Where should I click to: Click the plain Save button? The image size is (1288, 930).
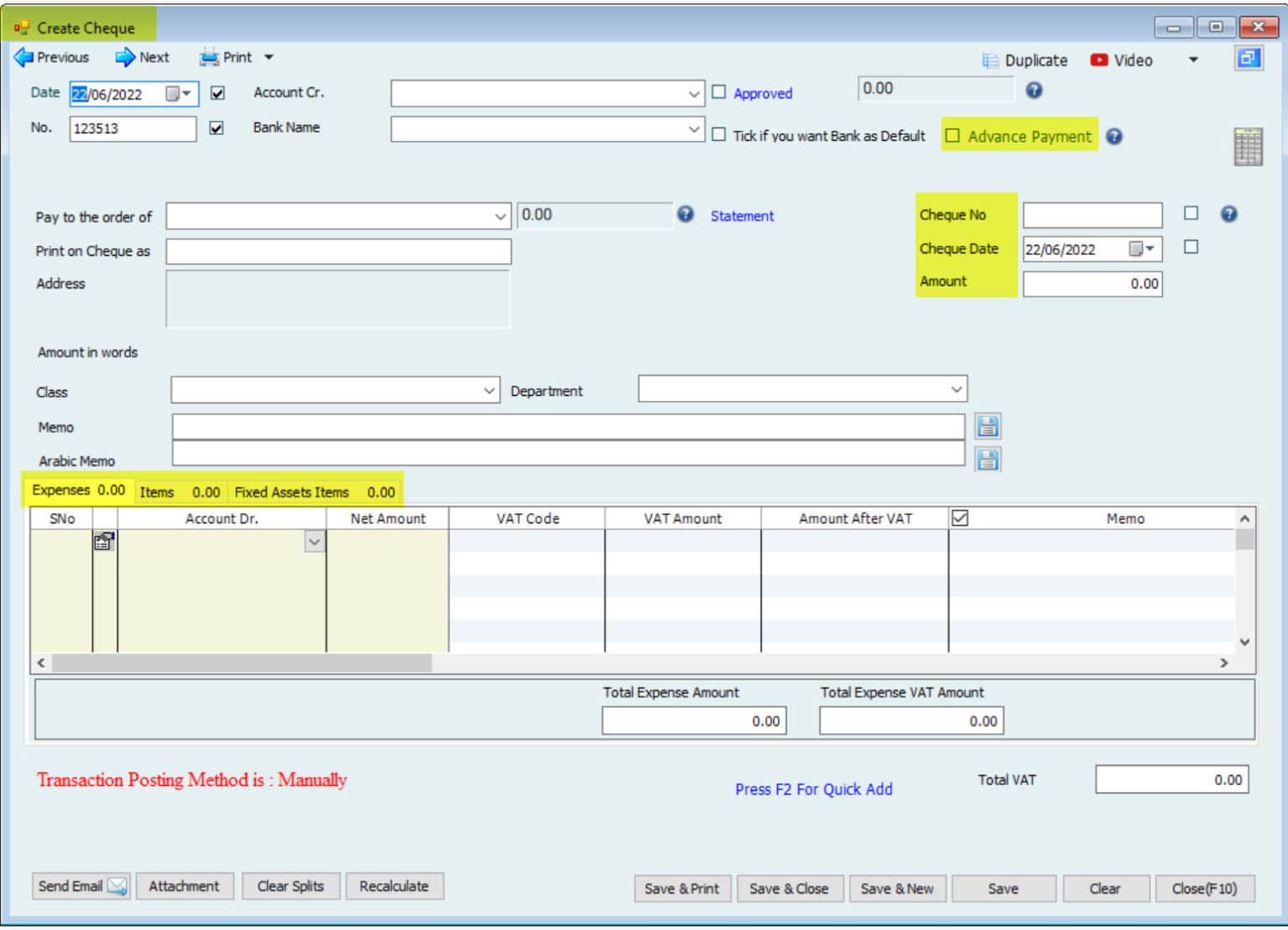coord(1004,888)
